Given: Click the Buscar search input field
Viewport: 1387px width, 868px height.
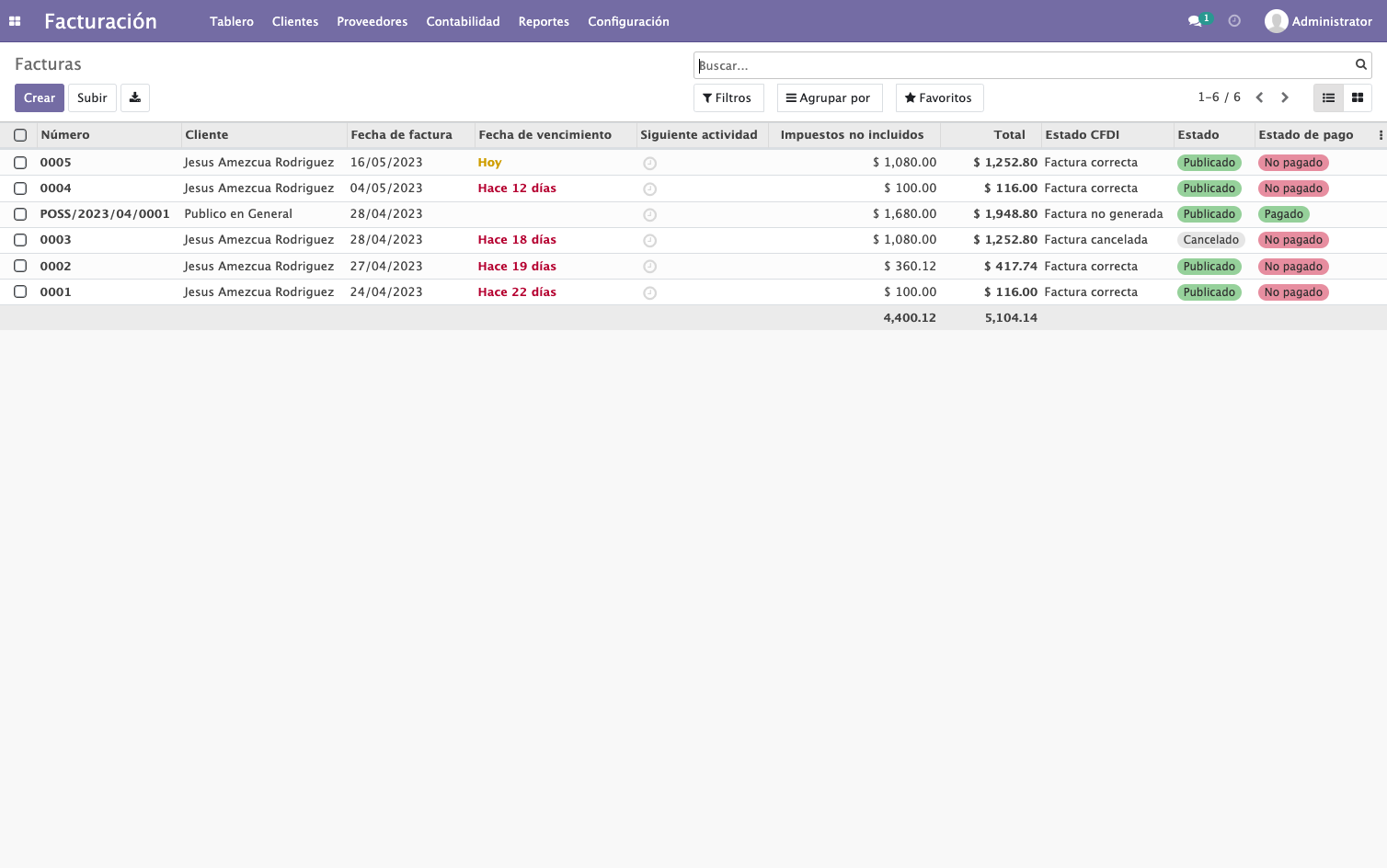Looking at the screenshot, I should pyautogui.click(x=1023, y=65).
